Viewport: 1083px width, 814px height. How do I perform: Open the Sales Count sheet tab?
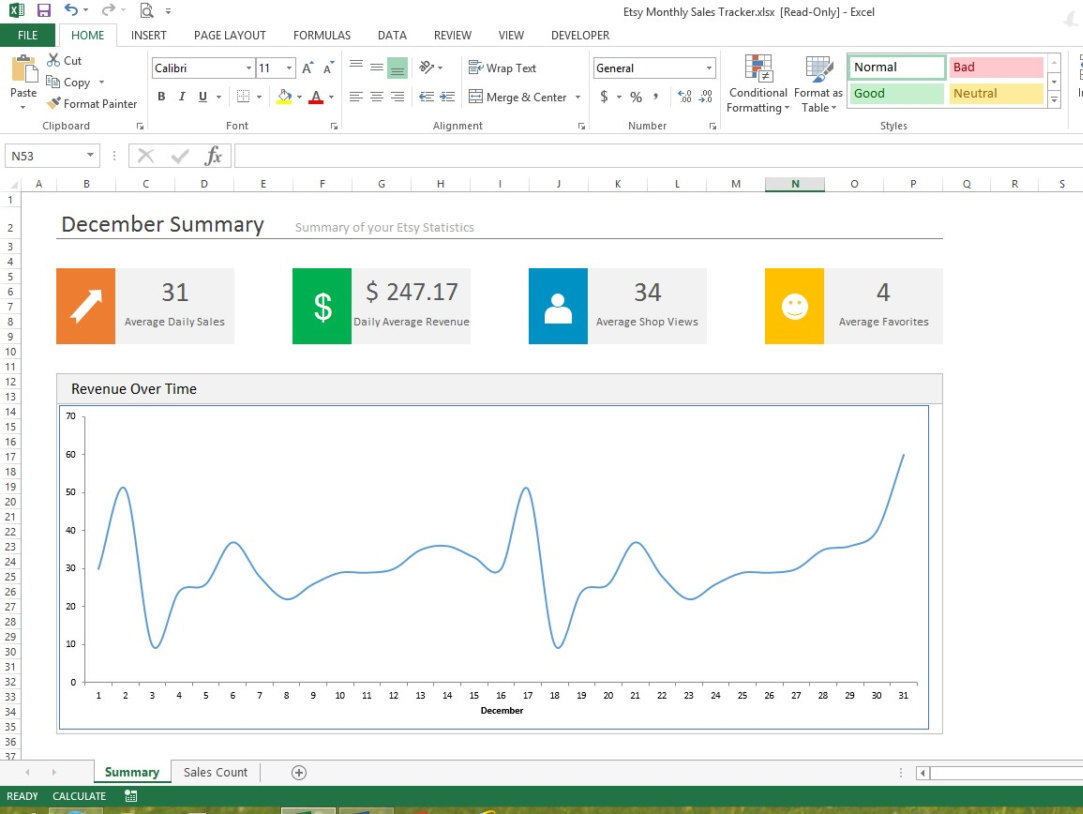coord(215,772)
